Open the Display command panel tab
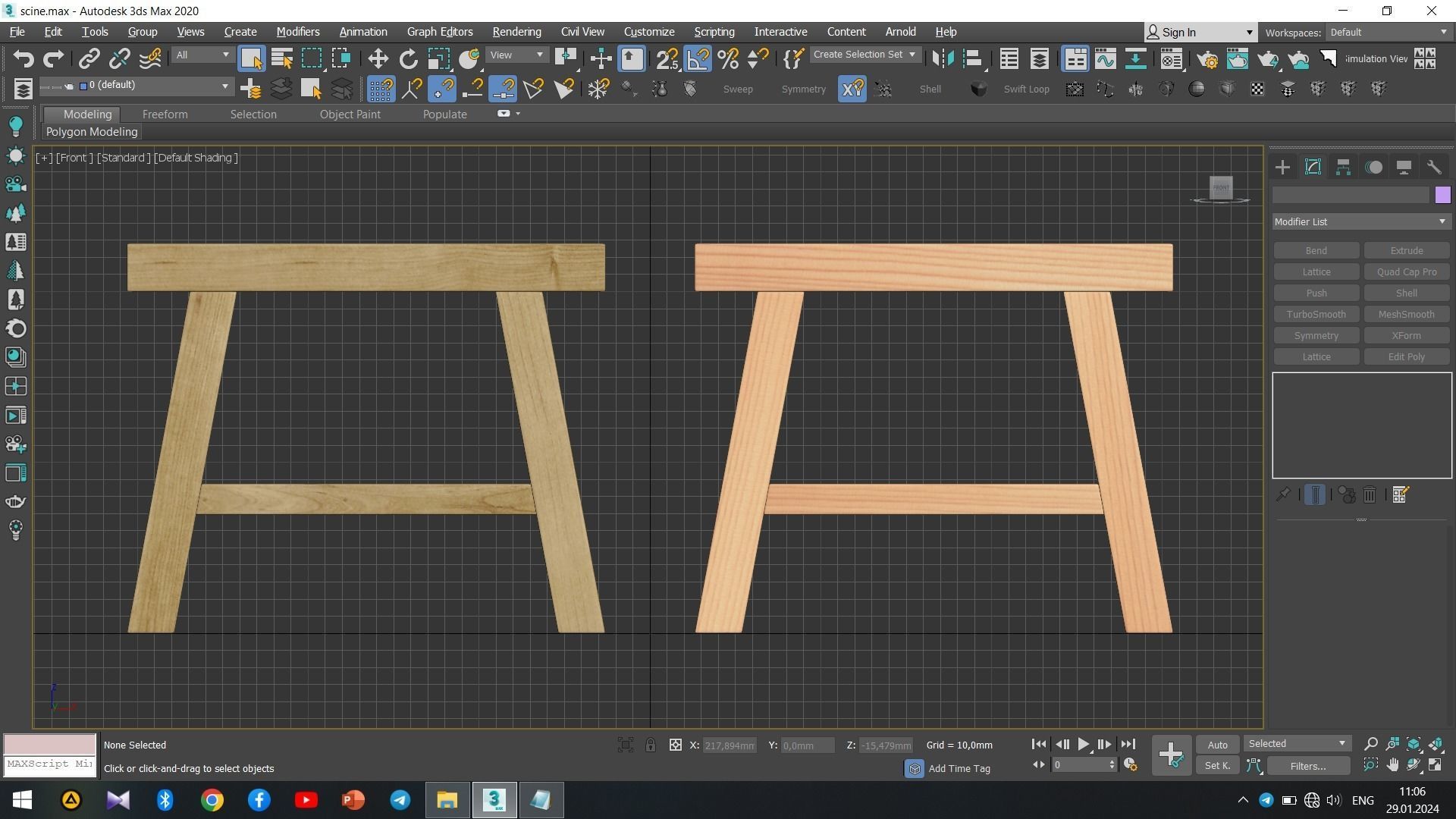Screen dimensions: 1456x819 [x=1404, y=168]
